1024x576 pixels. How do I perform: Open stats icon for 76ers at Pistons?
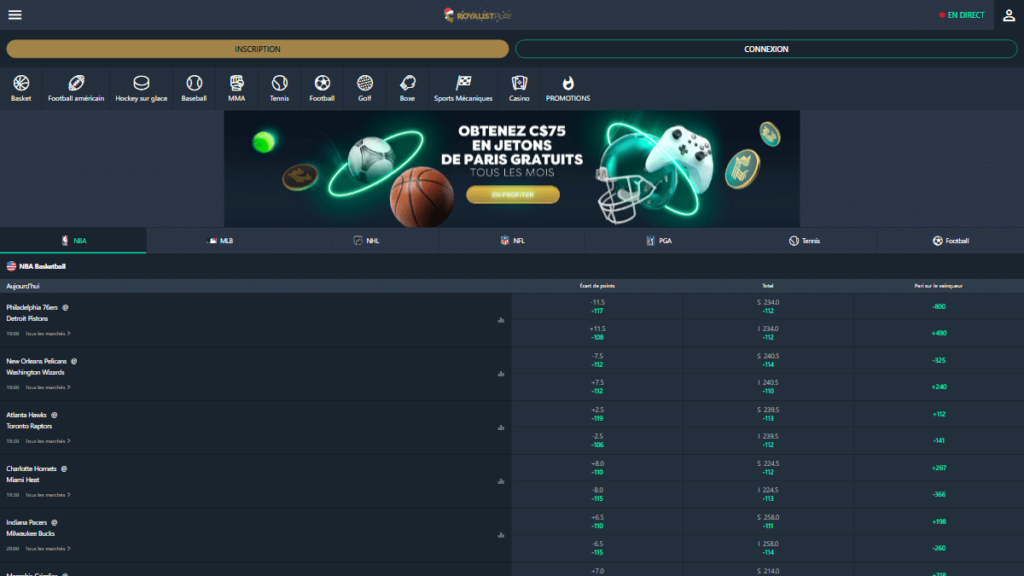[x=501, y=320]
